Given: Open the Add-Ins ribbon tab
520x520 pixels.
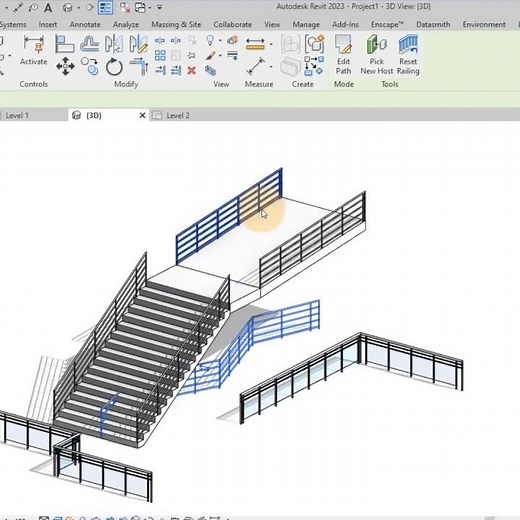Looking at the screenshot, I should pos(345,24).
